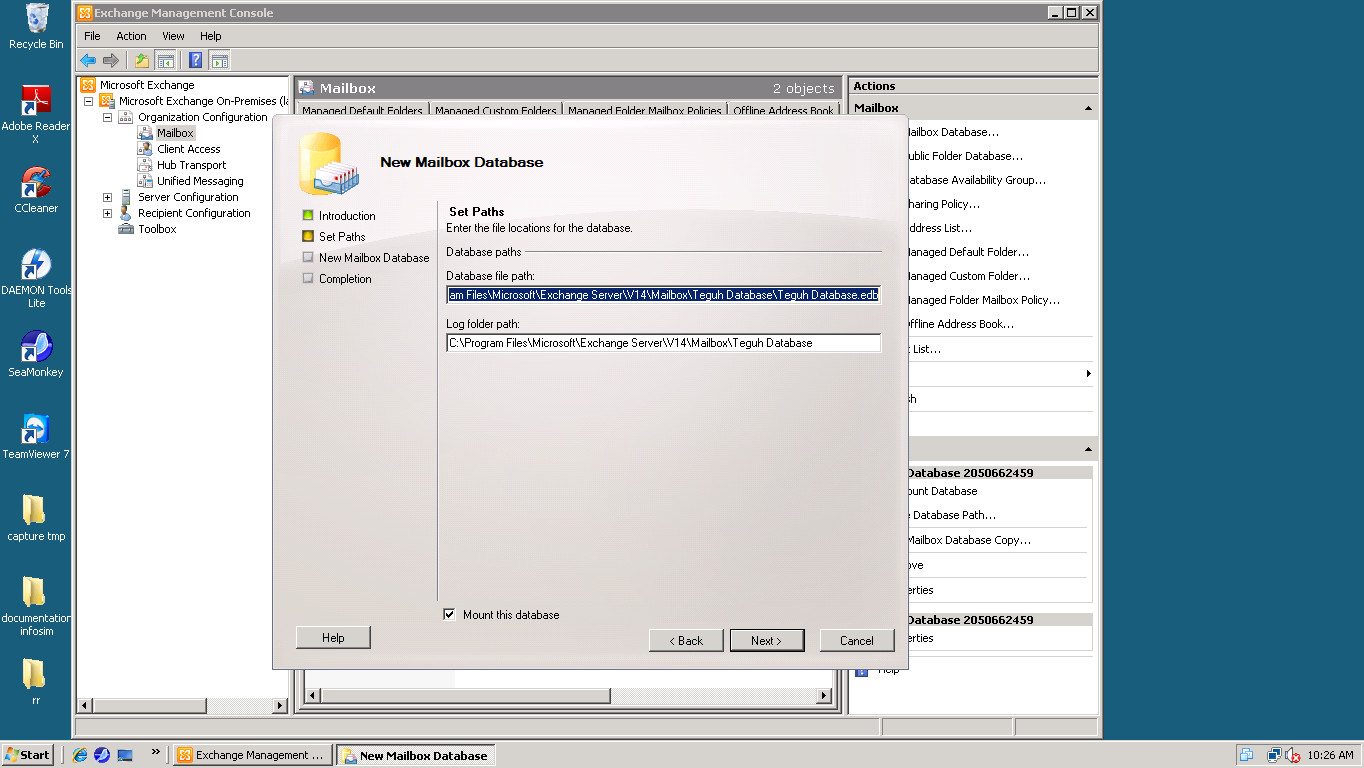Click the Microsoft Exchange root node icon

tap(88, 85)
